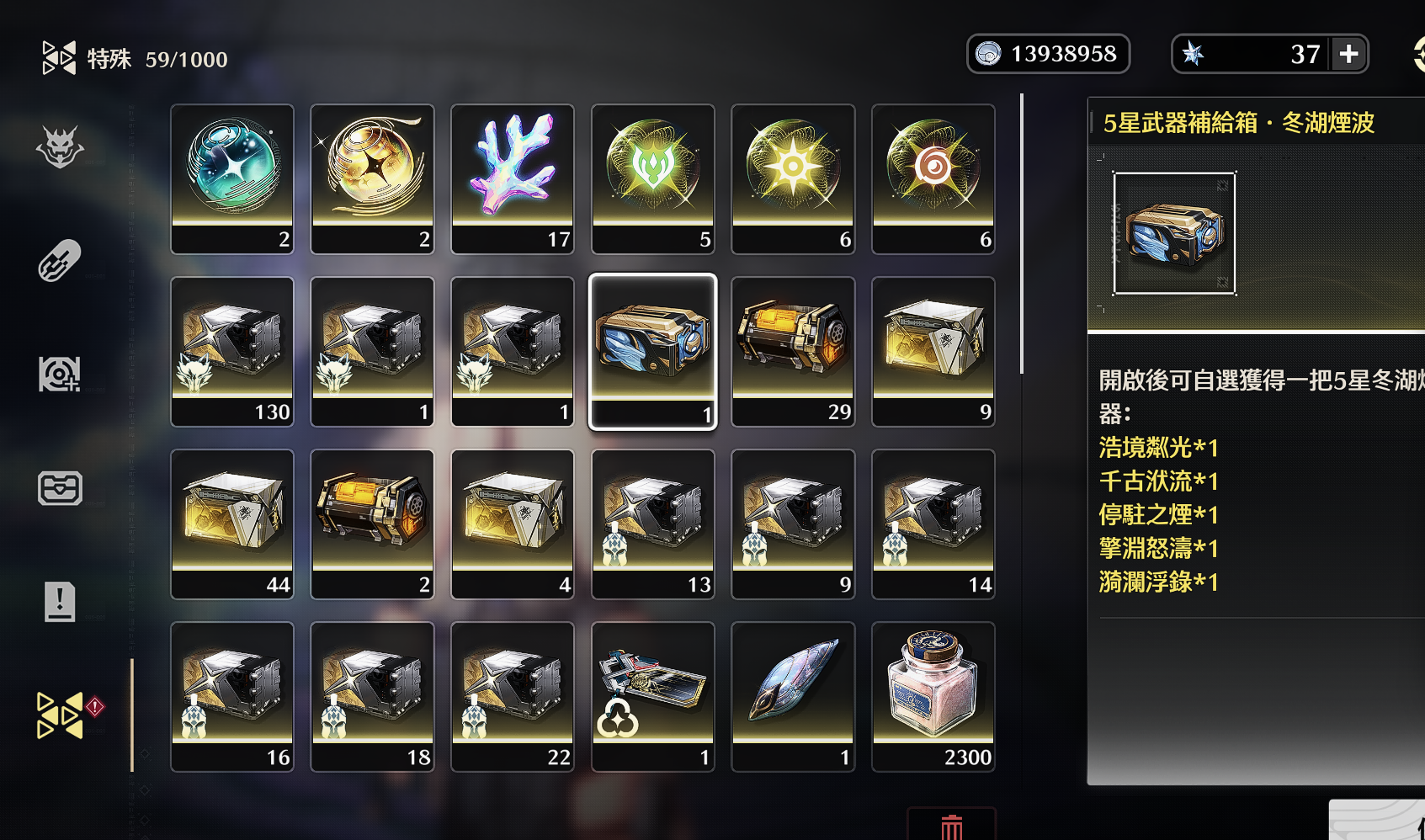Click the inventory scrollbar beside the grid
The image size is (1425, 840).
1022,233
